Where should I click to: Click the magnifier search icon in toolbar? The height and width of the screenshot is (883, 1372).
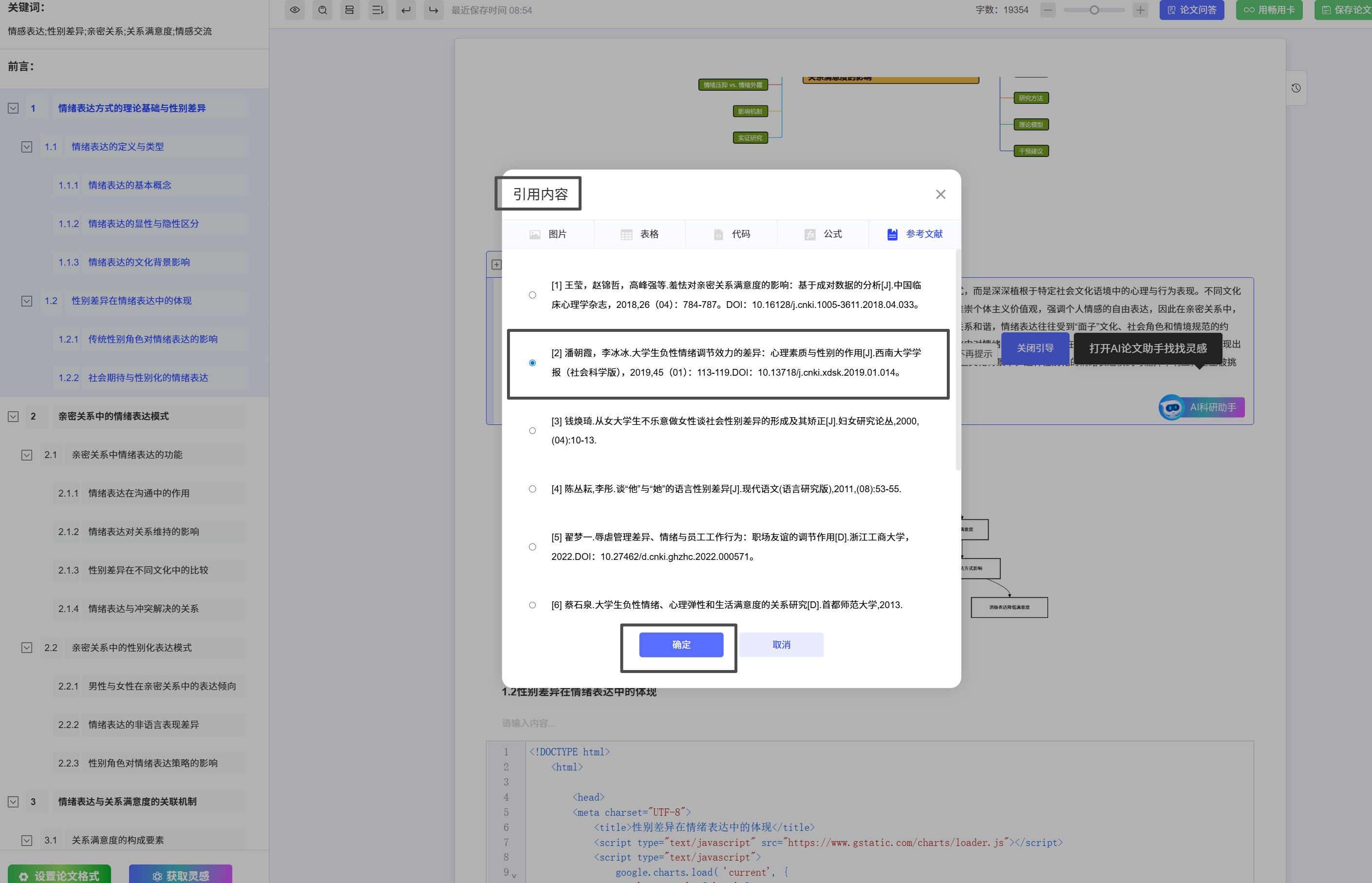tap(322, 10)
